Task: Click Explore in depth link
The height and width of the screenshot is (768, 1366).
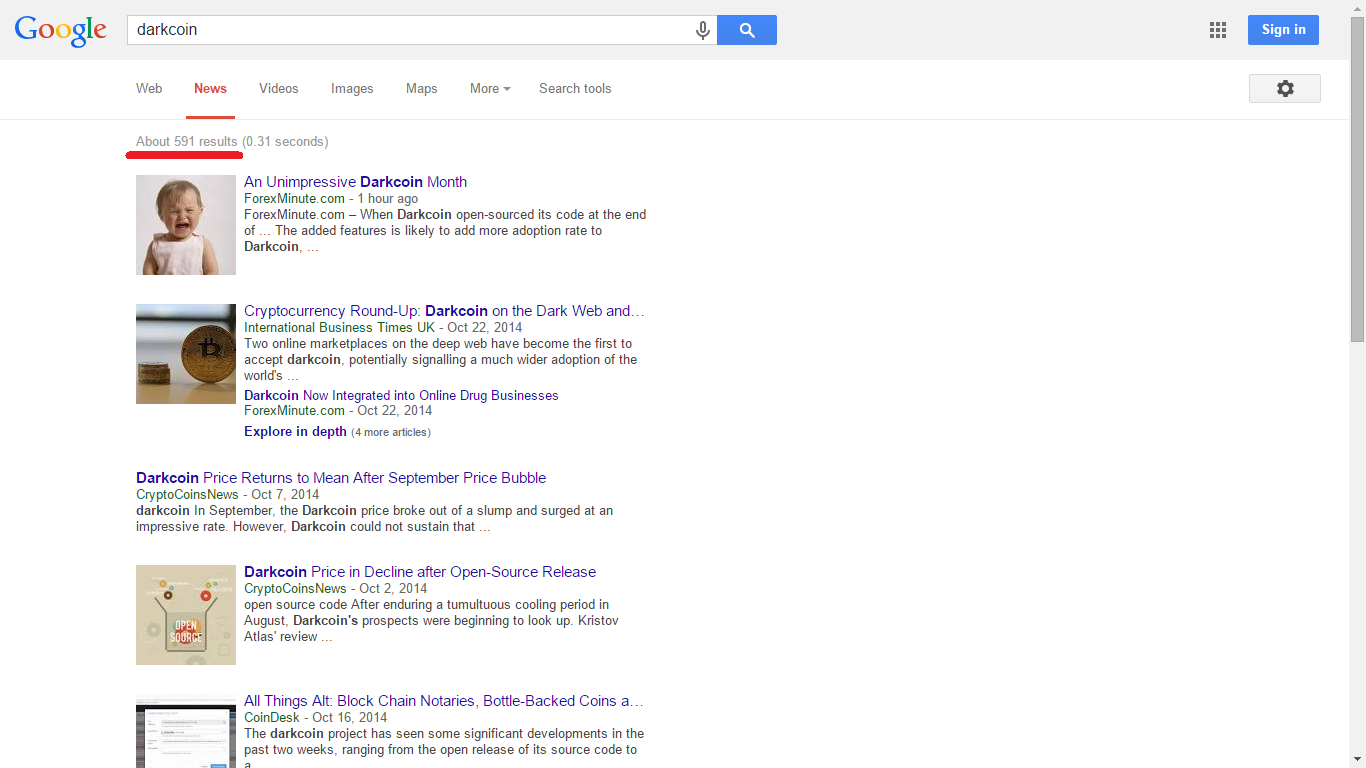Action: [x=295, y=432]
